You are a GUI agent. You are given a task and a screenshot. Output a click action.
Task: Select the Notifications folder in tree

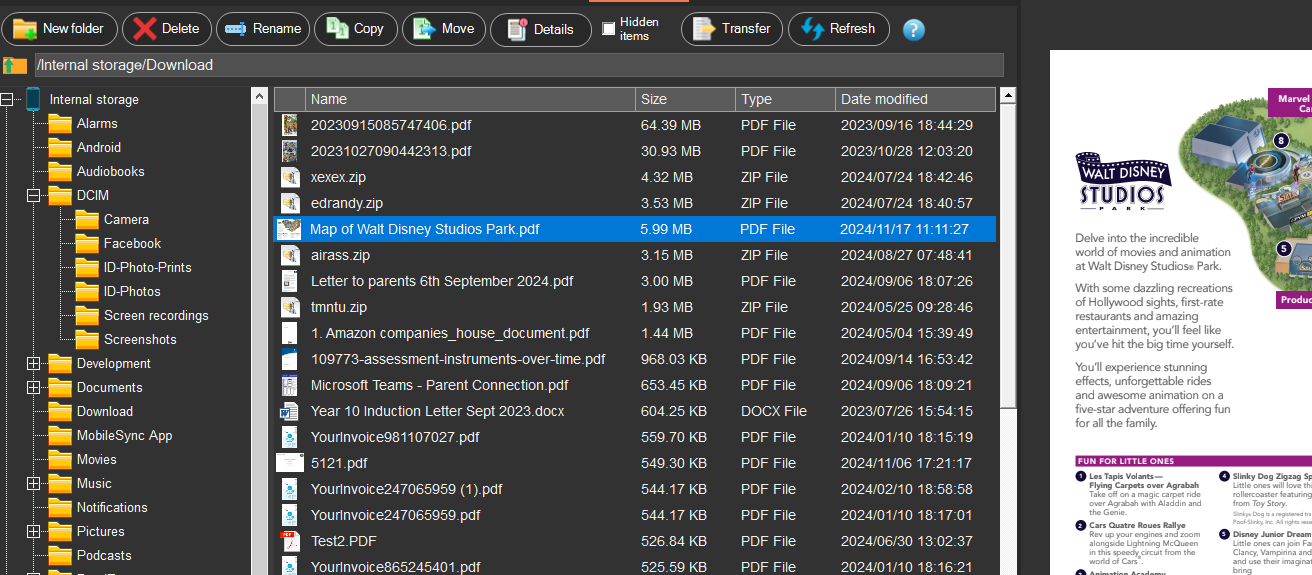(x=112, y=507)
